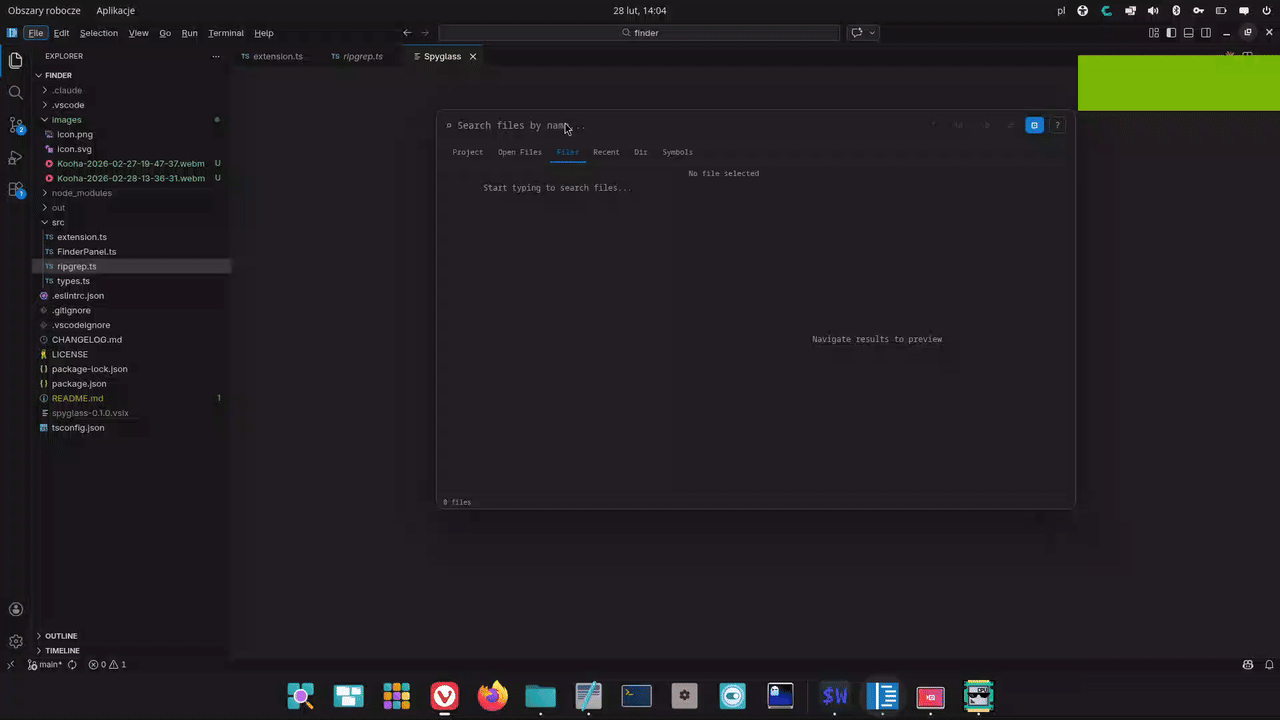Click the Manage gear icon at sidebar bottom
Screen dimensions: 1280x720
[15, 641]
